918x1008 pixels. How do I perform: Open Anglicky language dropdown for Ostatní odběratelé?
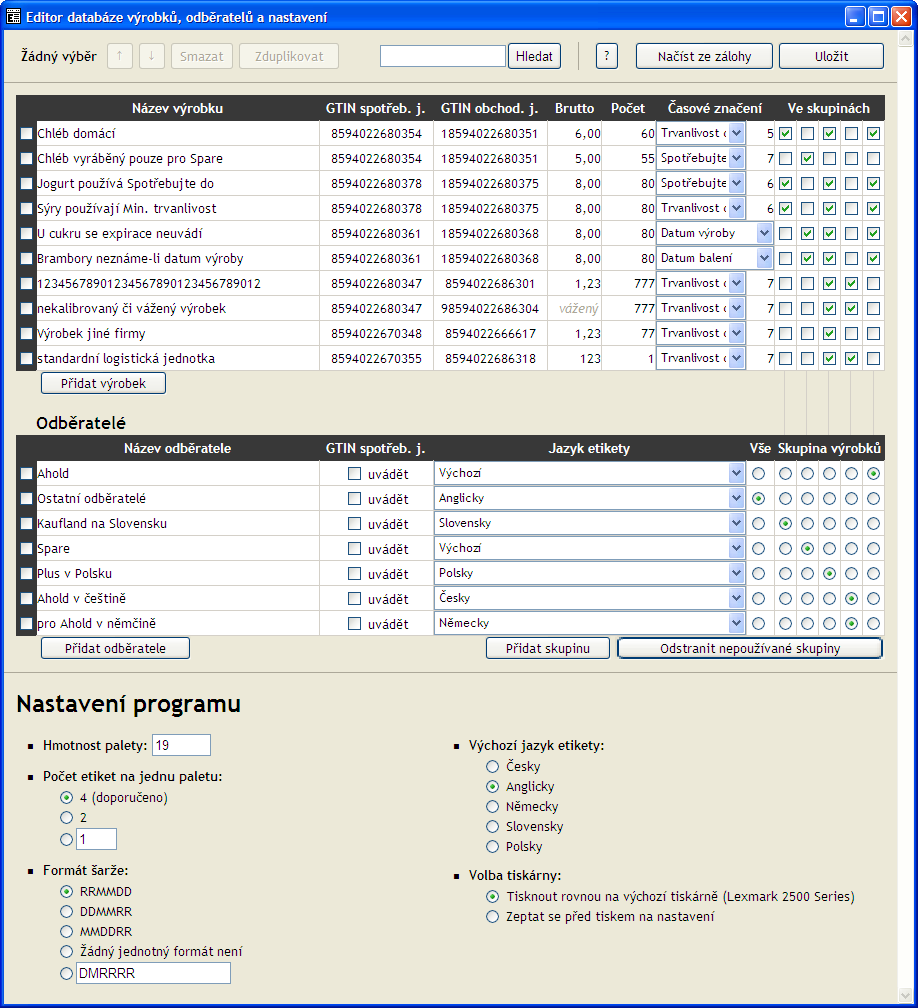click(590, 499)
